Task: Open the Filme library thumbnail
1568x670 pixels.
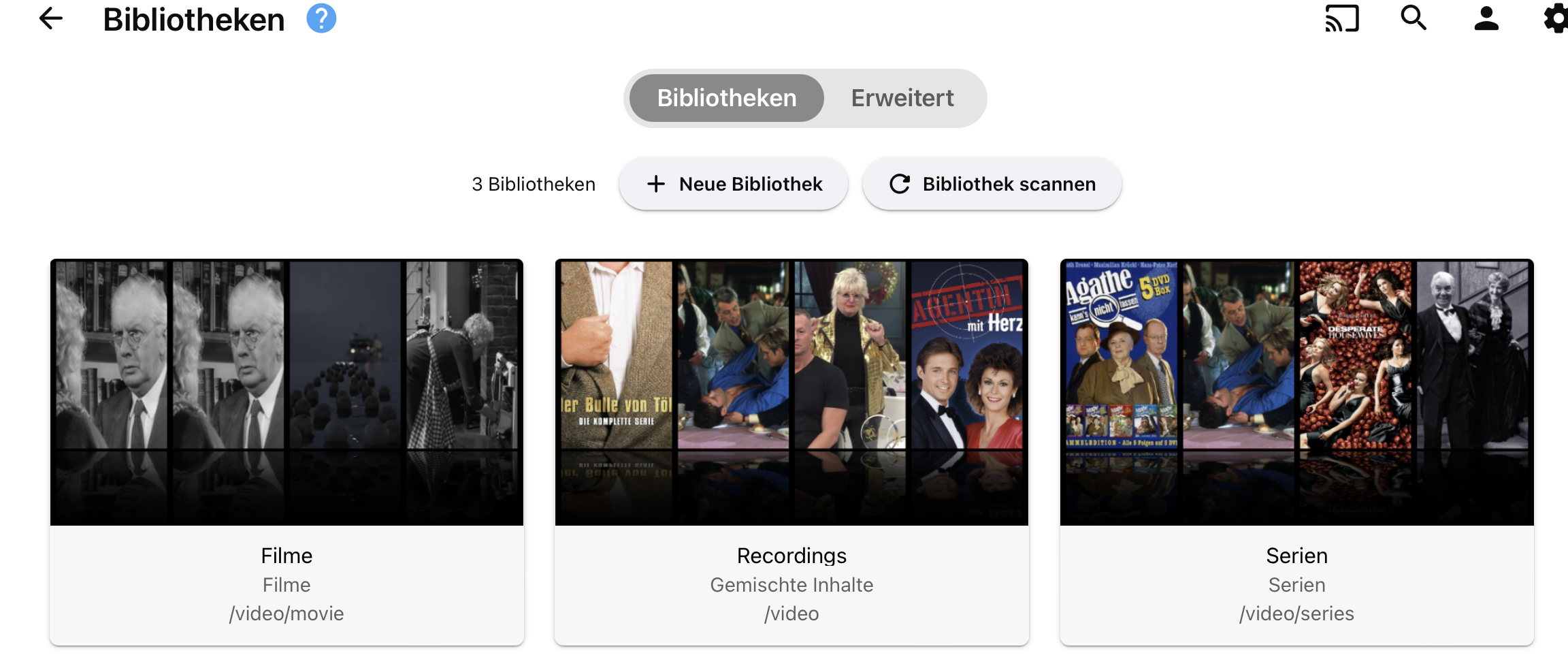Action: pyautogui.click(x=287, y=392)
